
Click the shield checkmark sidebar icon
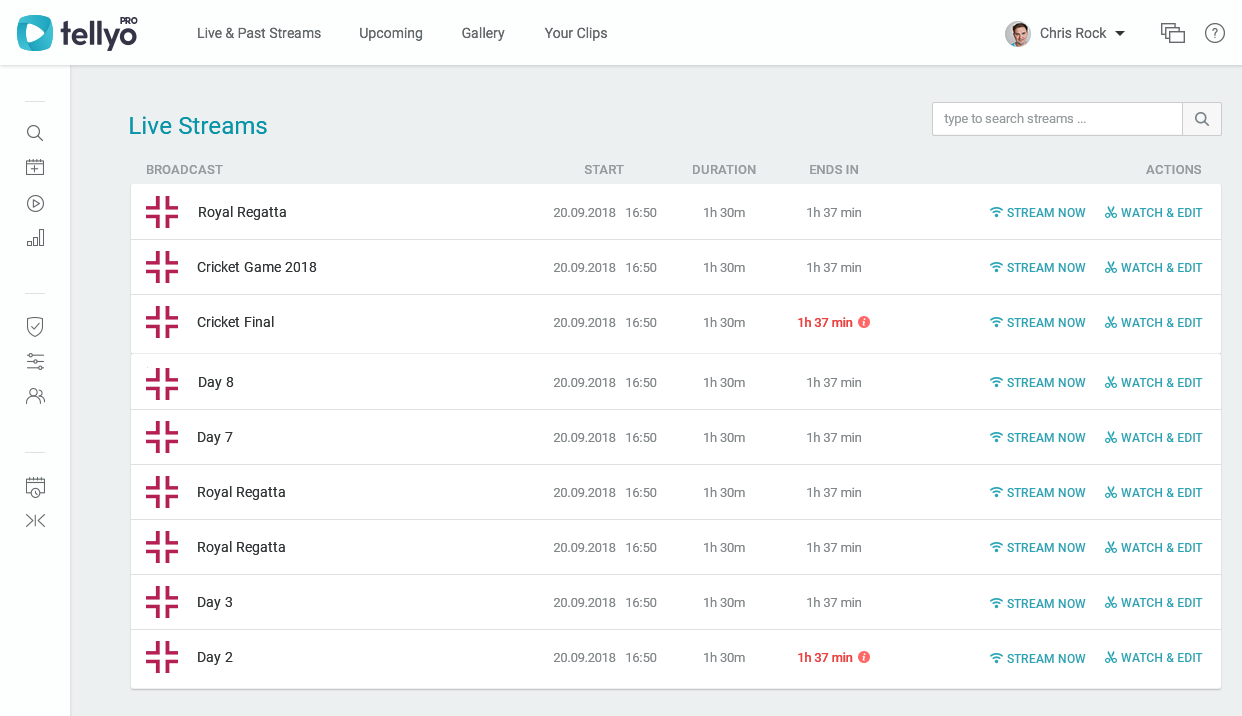coord(35,326)
